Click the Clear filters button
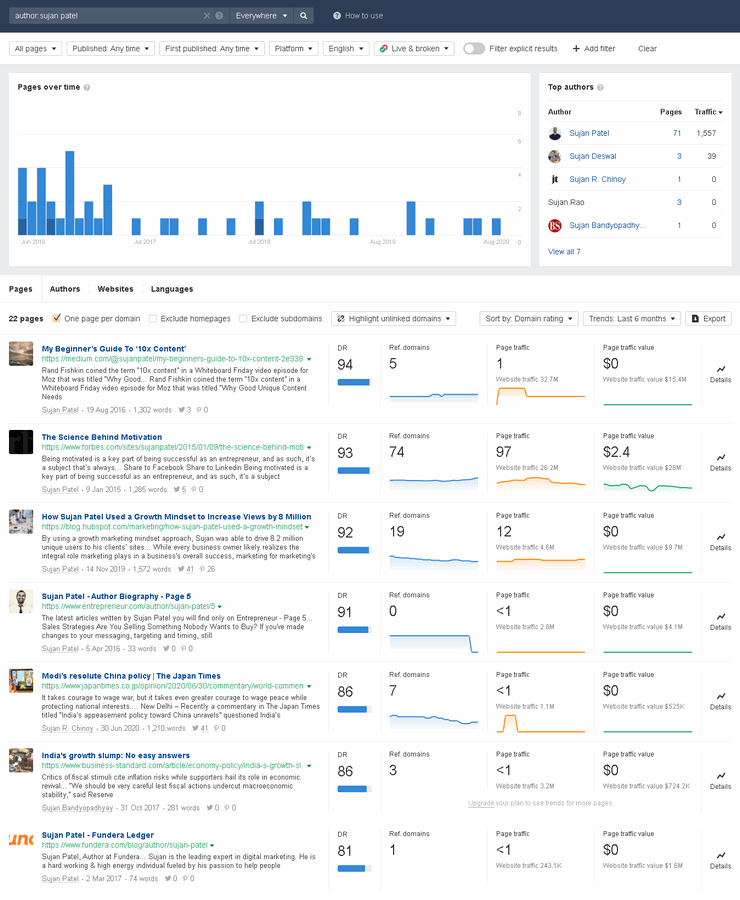740x900 pixels. tap(647, 49)
